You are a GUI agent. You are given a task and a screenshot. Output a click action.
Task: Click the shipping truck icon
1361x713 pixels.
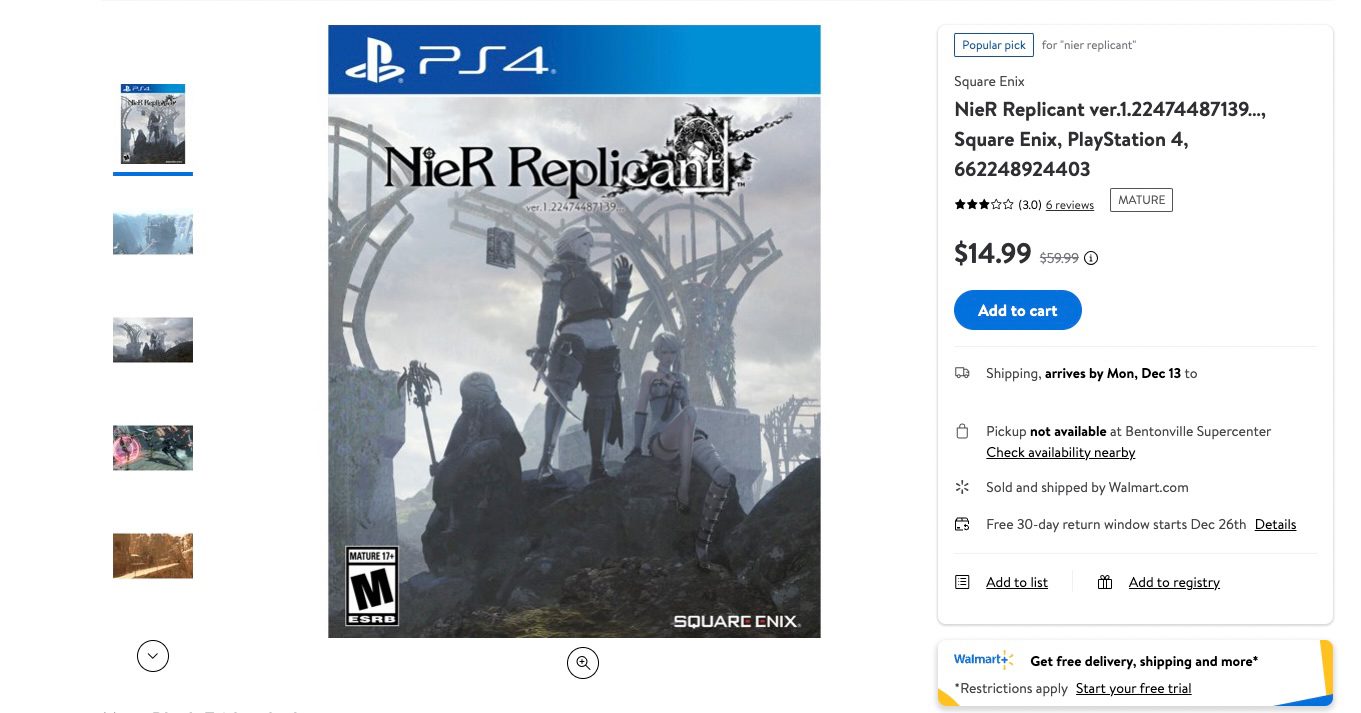[x=962, y=373]
